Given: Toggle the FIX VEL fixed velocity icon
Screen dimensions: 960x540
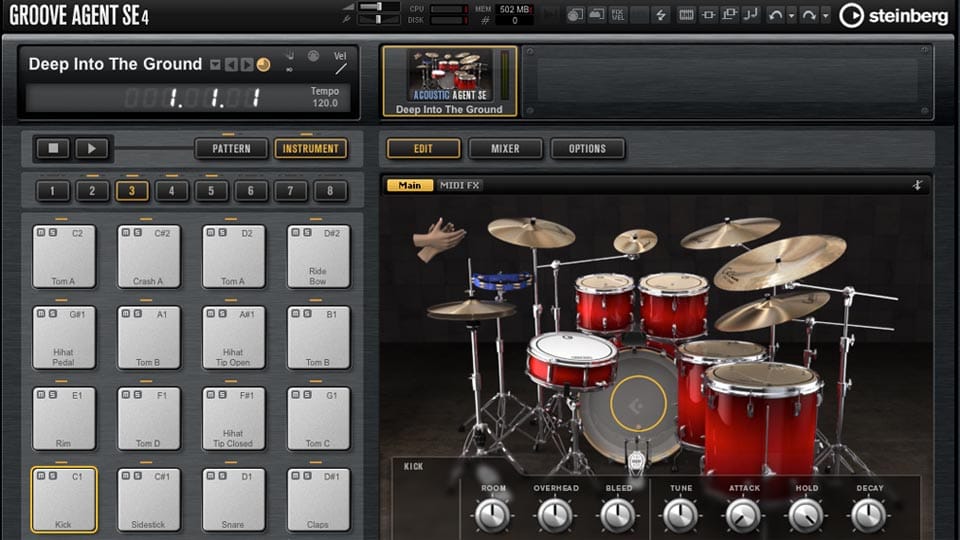Looking at the screenshot, I should (618, 15).
